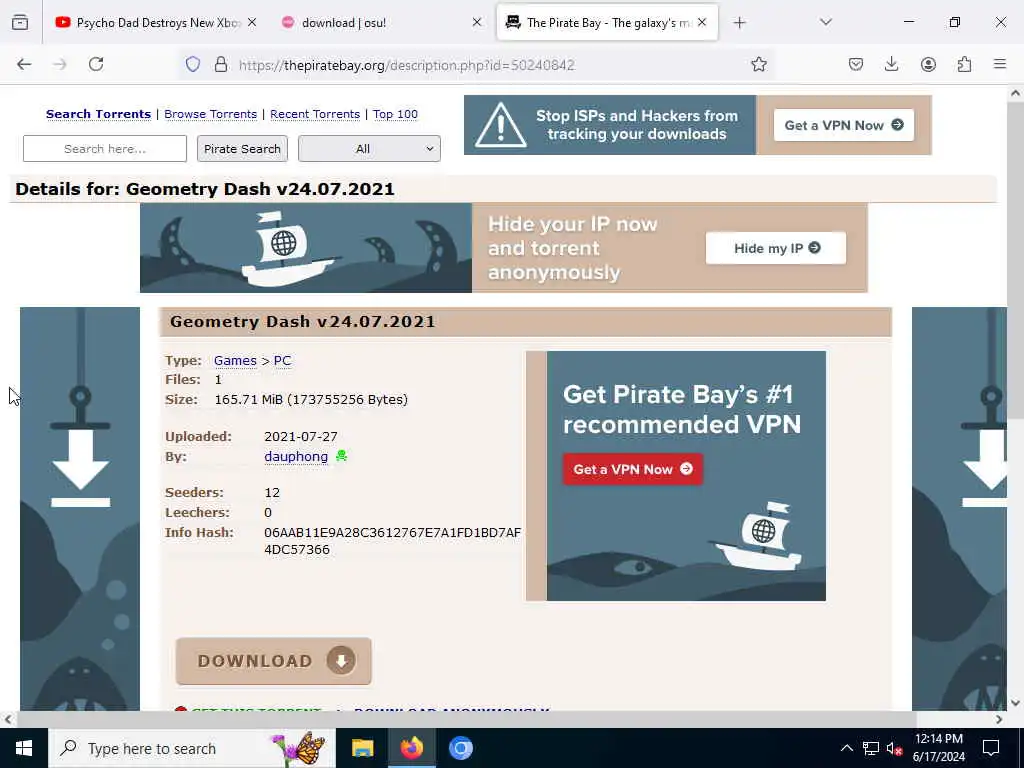Click red Get a VPN Now button
This screenshot has width=1024, height=768.
coord(632,469)
